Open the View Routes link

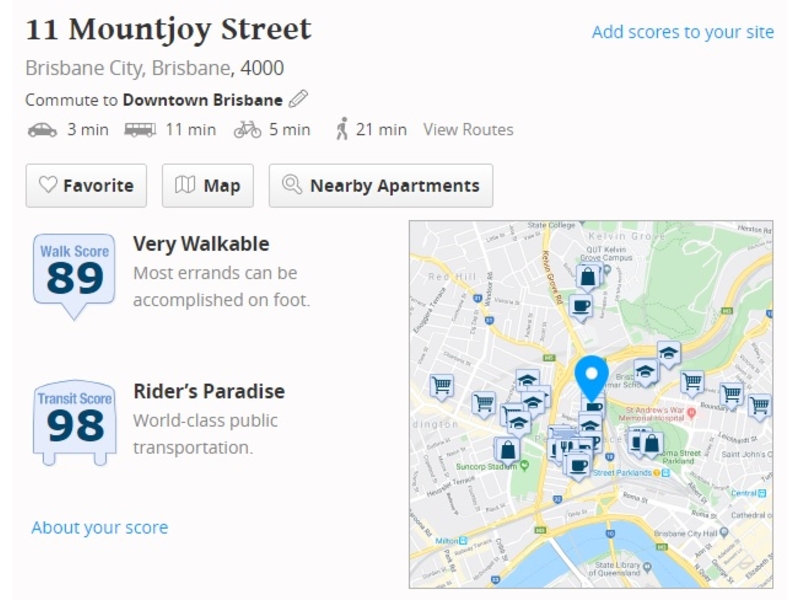[468, 130]
